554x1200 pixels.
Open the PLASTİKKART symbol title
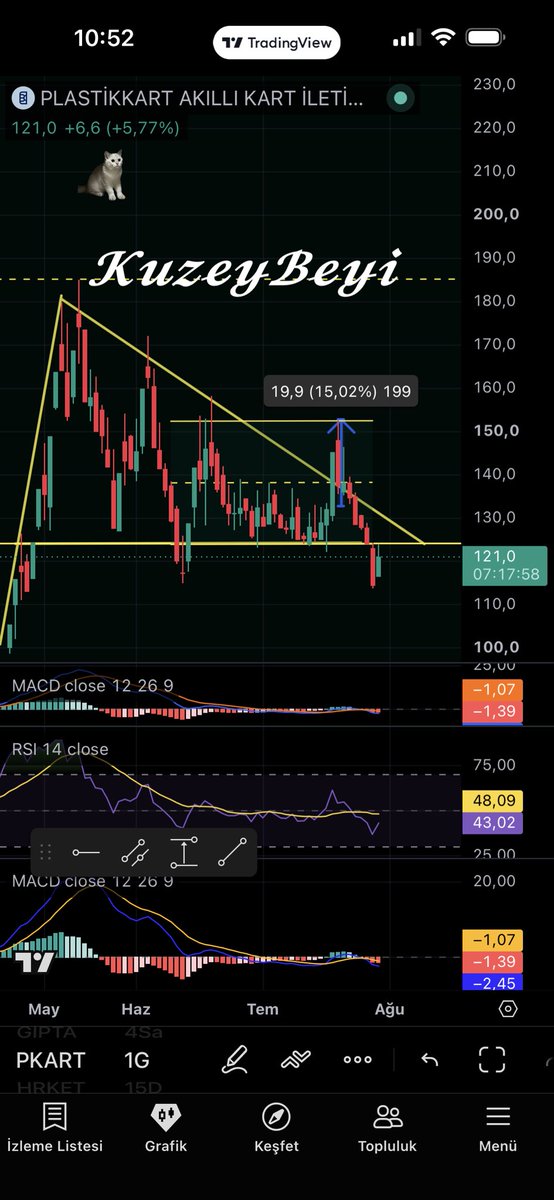point(201,98)
